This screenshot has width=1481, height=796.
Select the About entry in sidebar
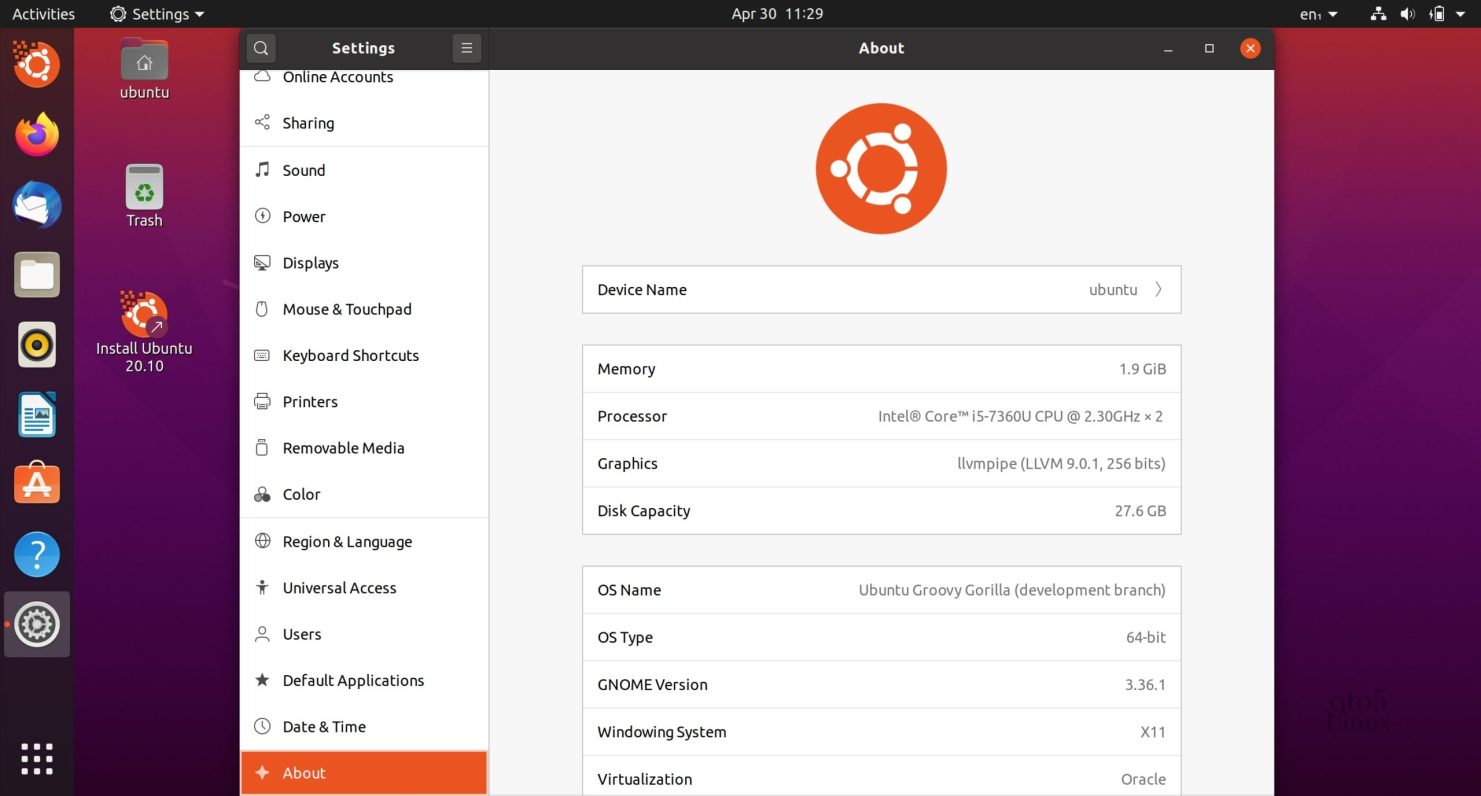click(x=364, y=773)
